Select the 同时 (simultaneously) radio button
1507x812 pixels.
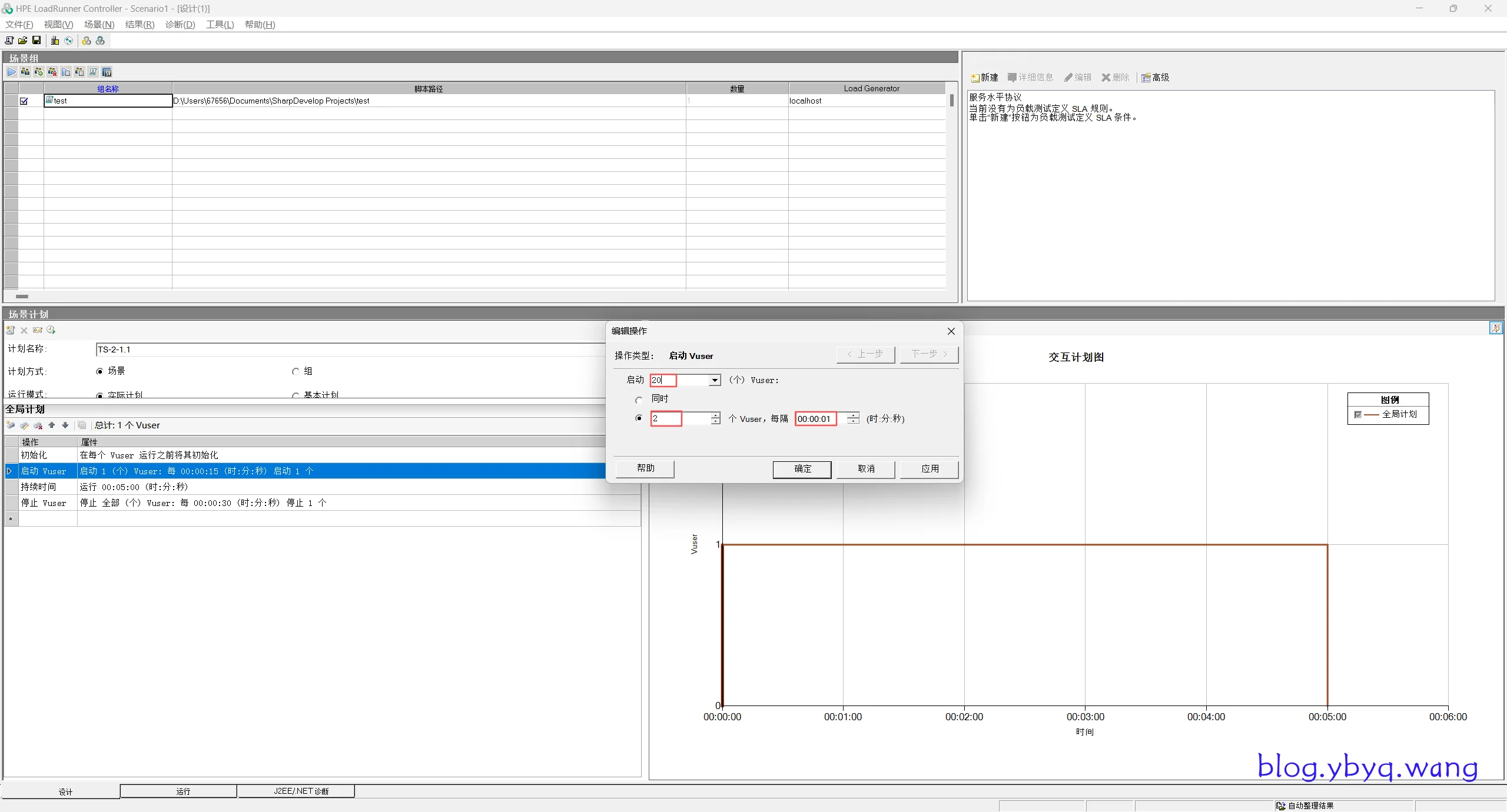click(x=639, y=400)
